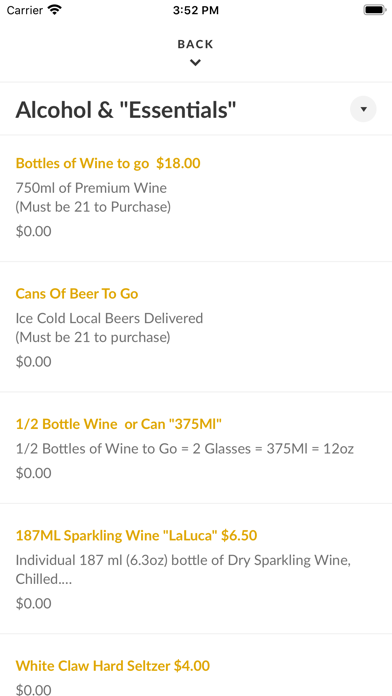392x696 pixels.
Task: Select price under Bottles of Wine item
Action: (33, 231)
